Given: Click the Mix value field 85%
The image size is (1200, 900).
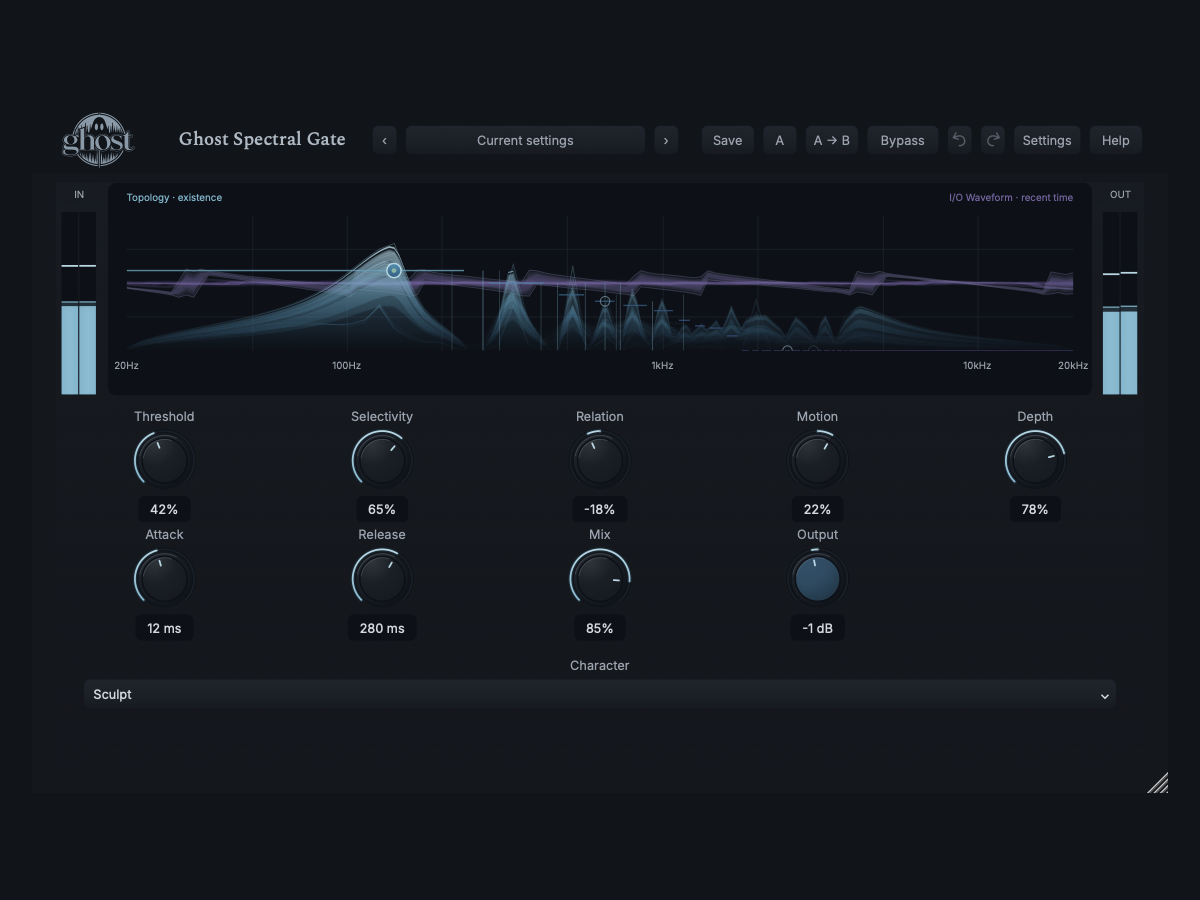Looking at the screenshot, I should coord(600,628).
